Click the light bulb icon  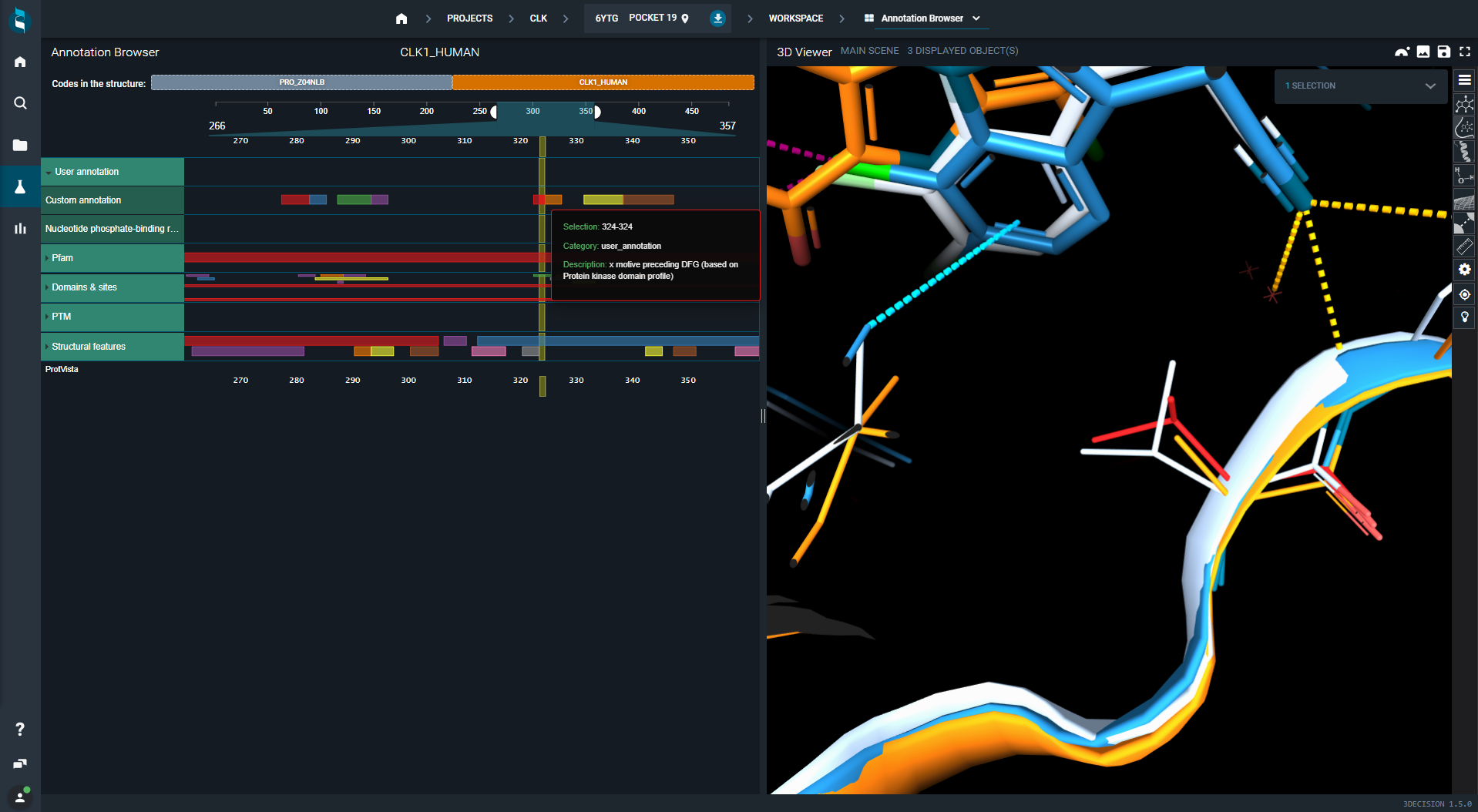tap(1465, 317)
